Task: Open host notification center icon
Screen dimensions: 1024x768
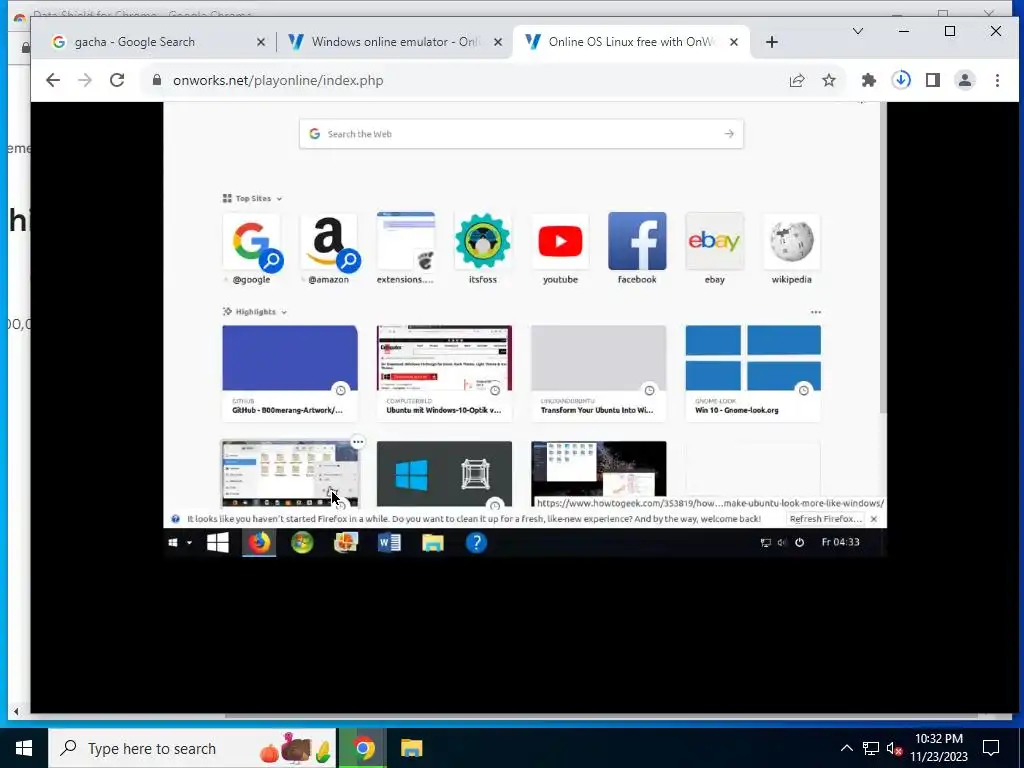Action: [991, 748]
